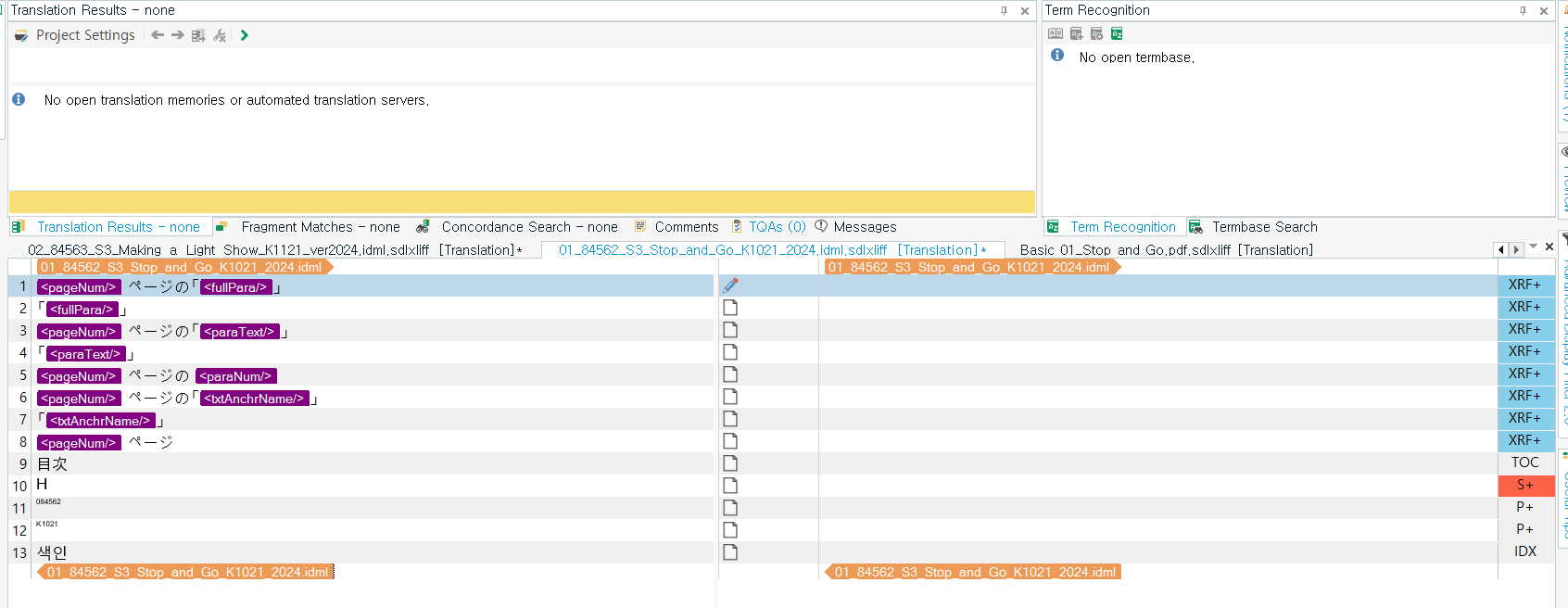Open termbase settings gear icon
The height and width of the screenshot is (608, 1568).
pos(1096,33)
